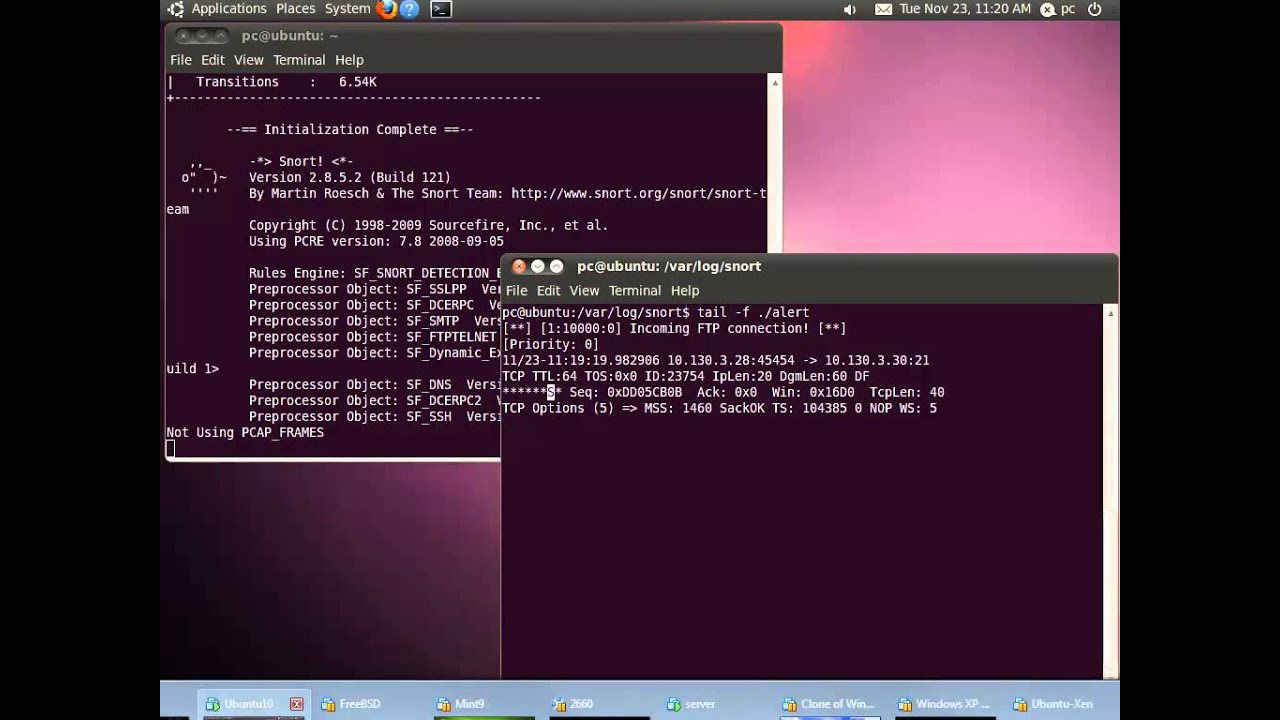
Task: Switch to Clone of Win... VM tab
Action: click(830, 704)
